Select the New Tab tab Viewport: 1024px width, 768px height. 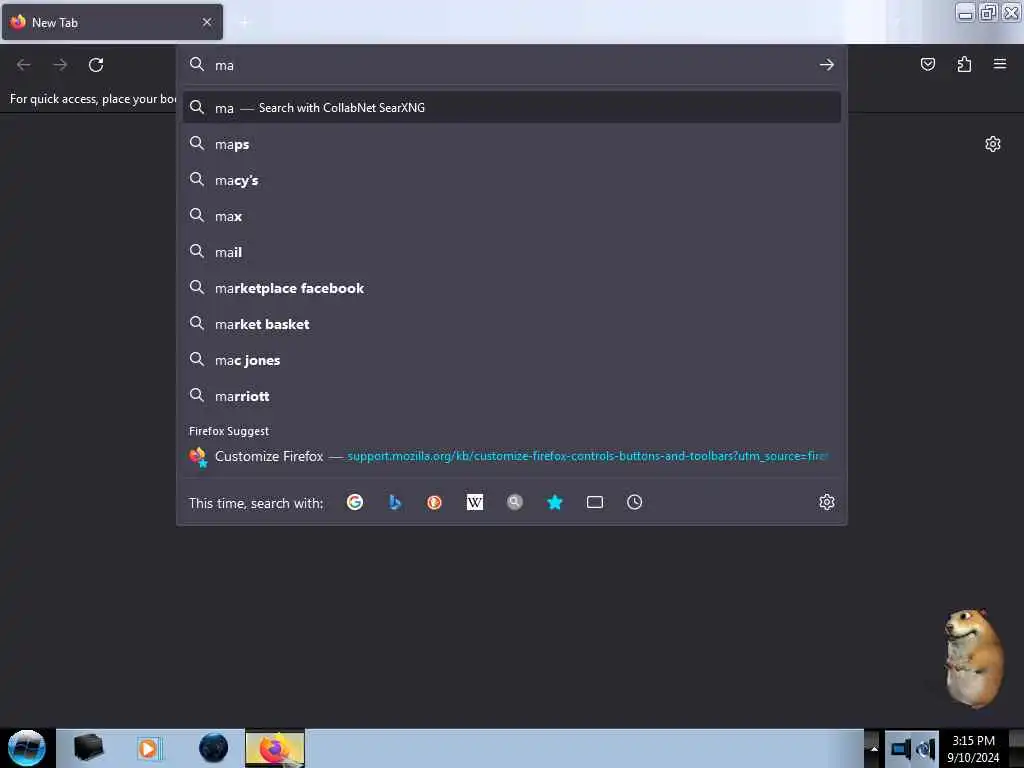click(112, 22)
